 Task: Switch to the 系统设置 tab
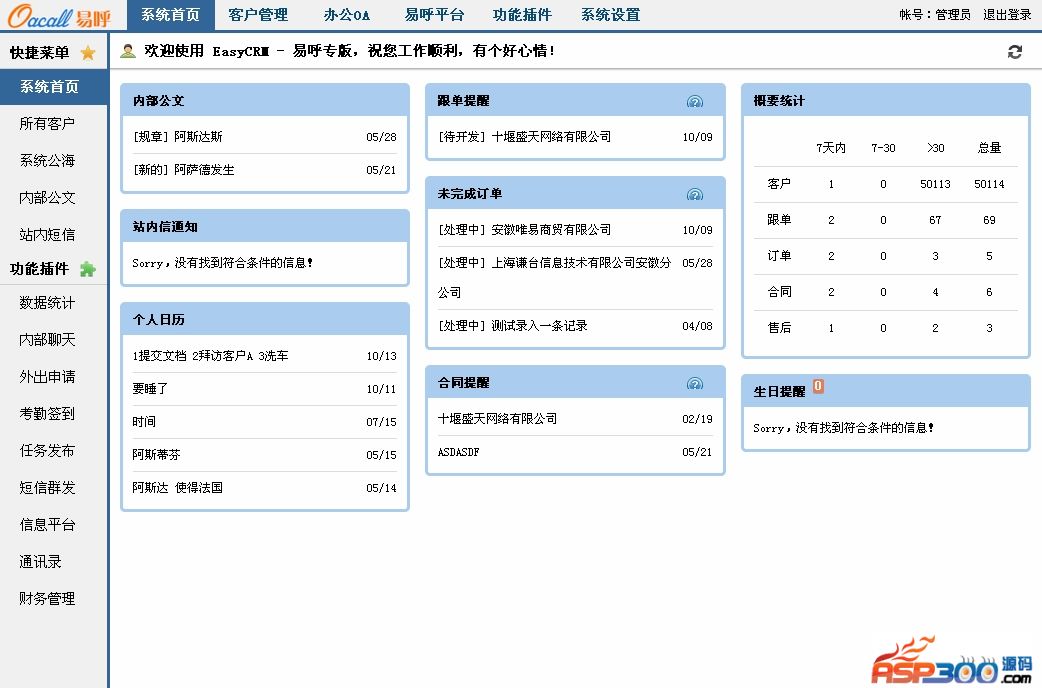point(610,15)
